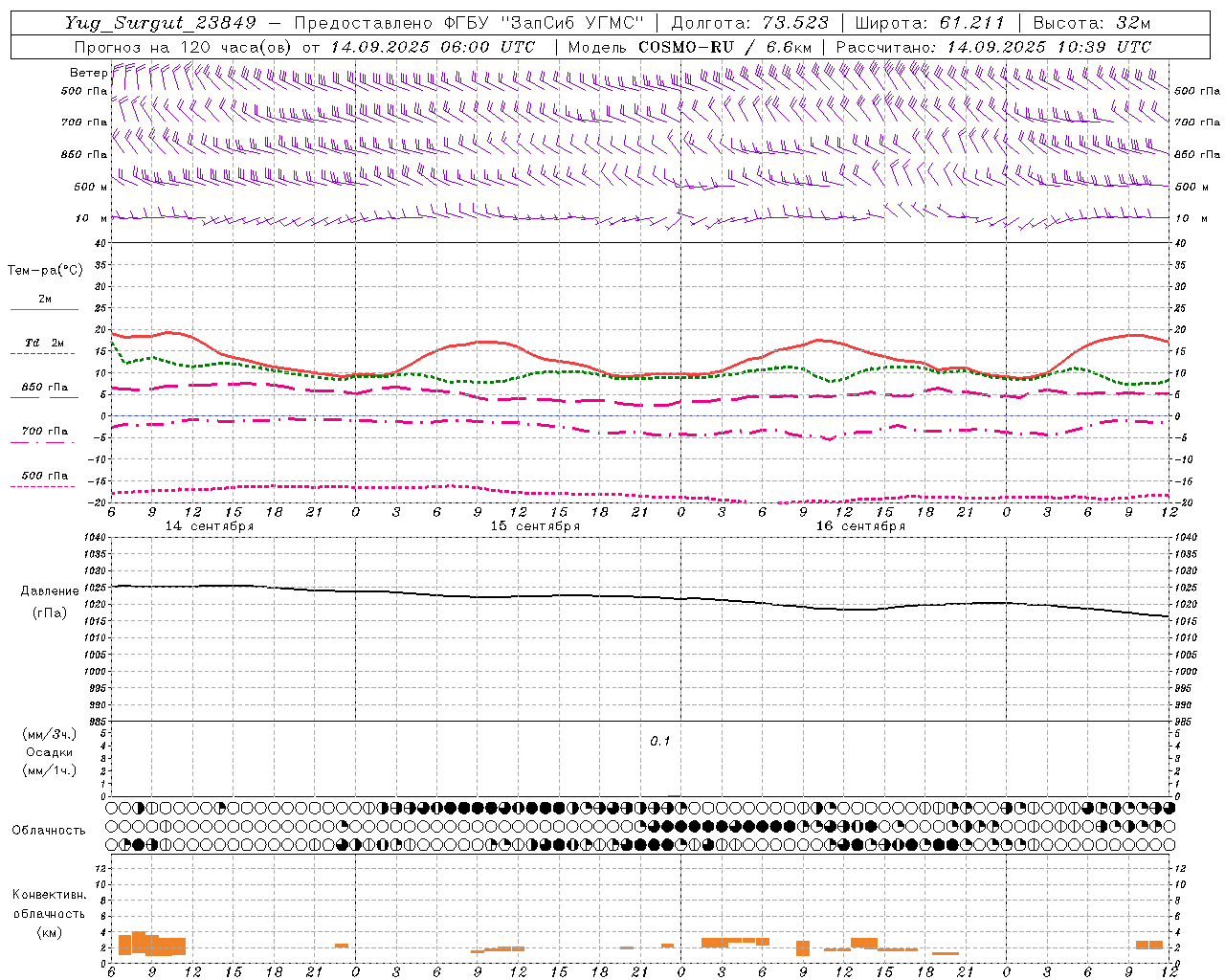Click the "16 сентября" date label
1225x980 pixels.
click(860, 526)
